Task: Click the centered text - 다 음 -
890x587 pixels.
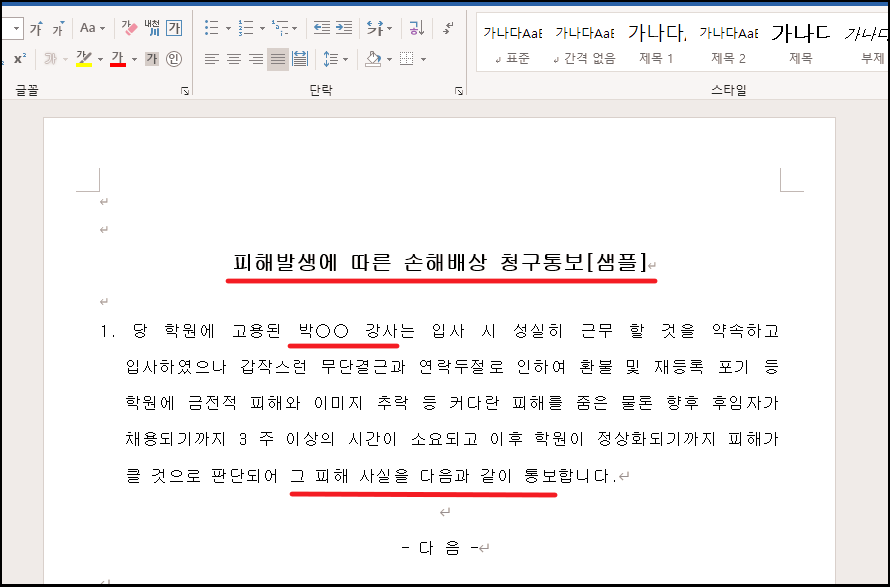Action: pos(440,547)
